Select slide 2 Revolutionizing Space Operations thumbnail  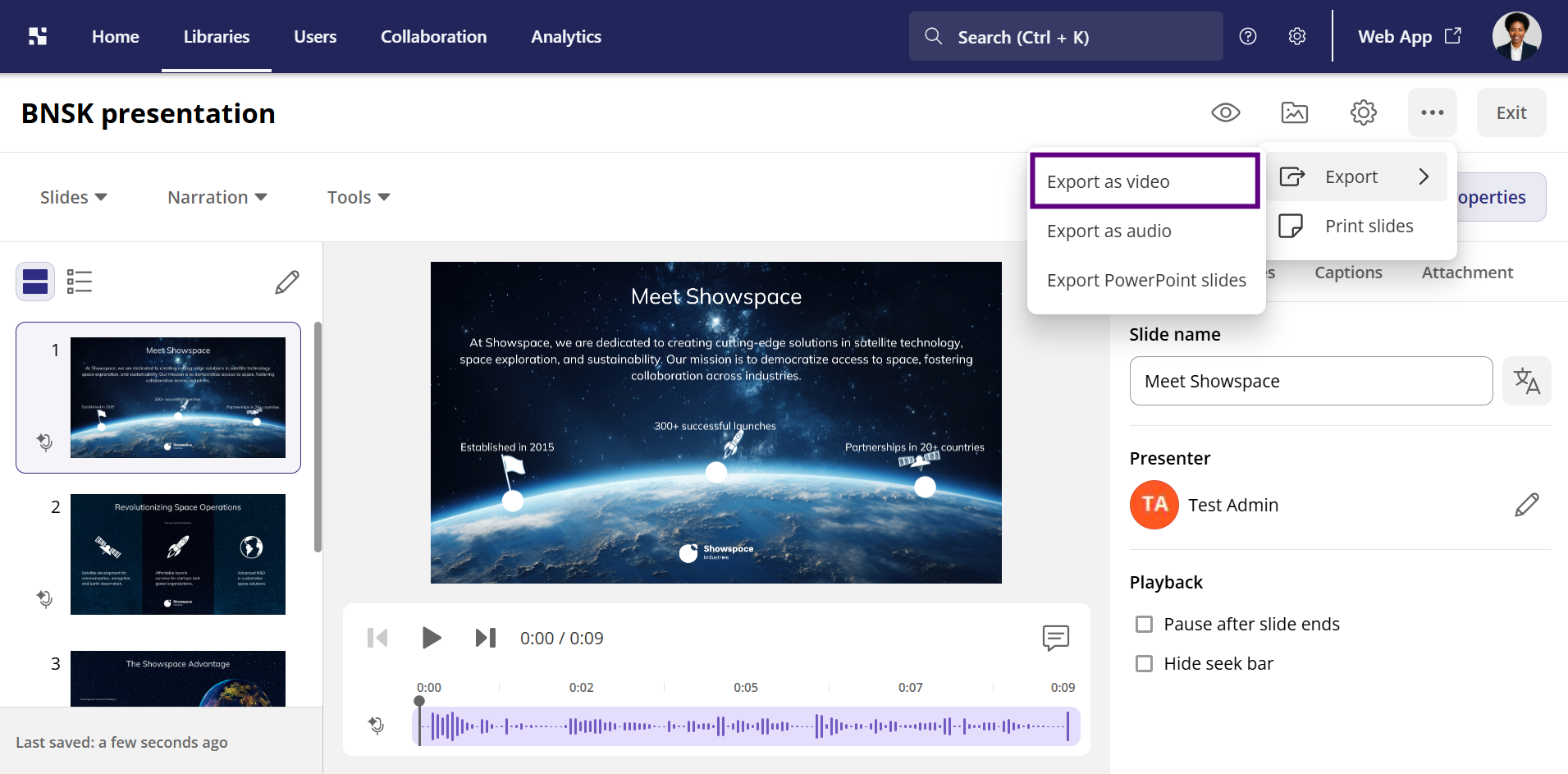(x=178, y=554)
